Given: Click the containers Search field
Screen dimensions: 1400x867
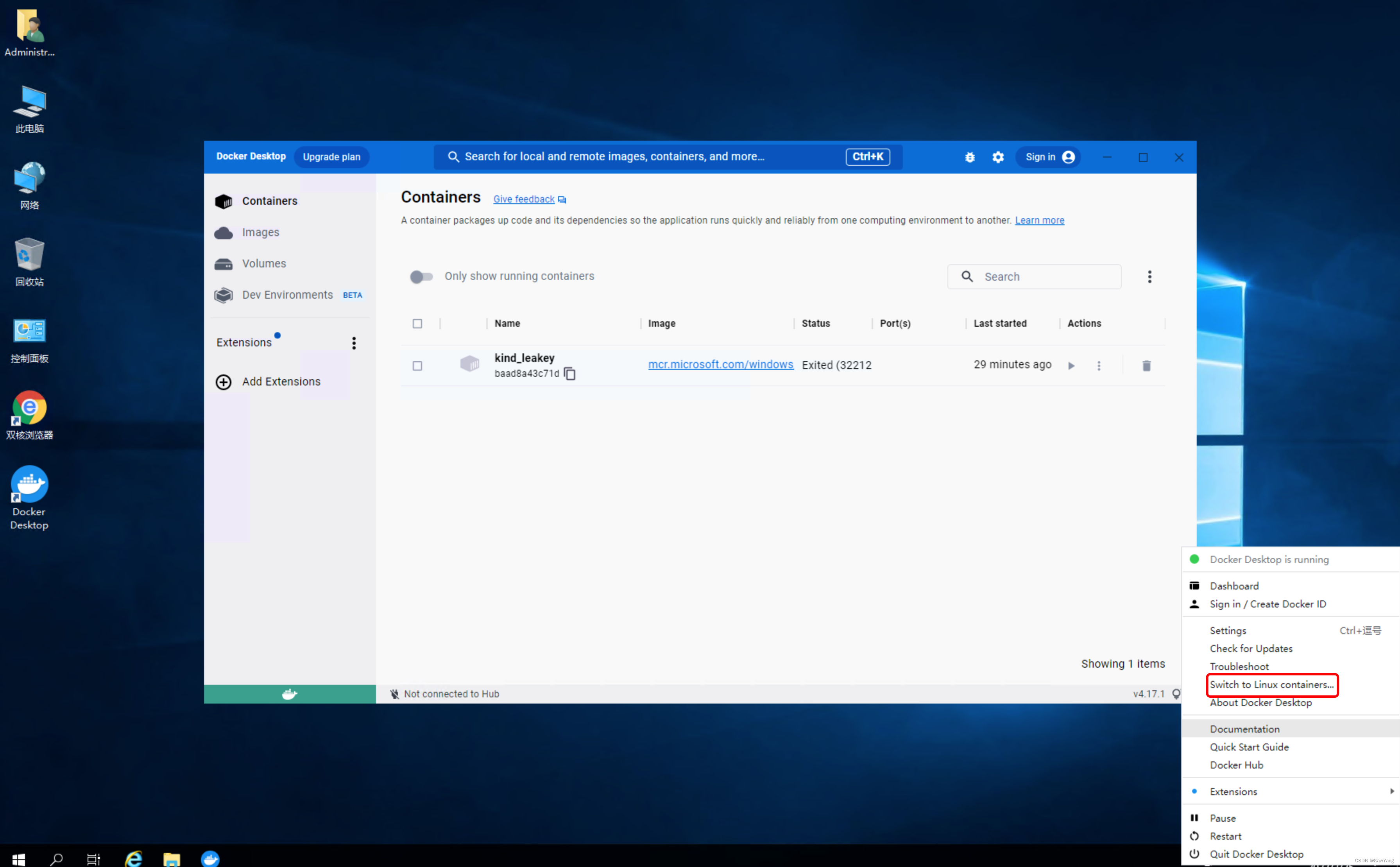Looking at the screenshot, I should (x=1034, y=277).
